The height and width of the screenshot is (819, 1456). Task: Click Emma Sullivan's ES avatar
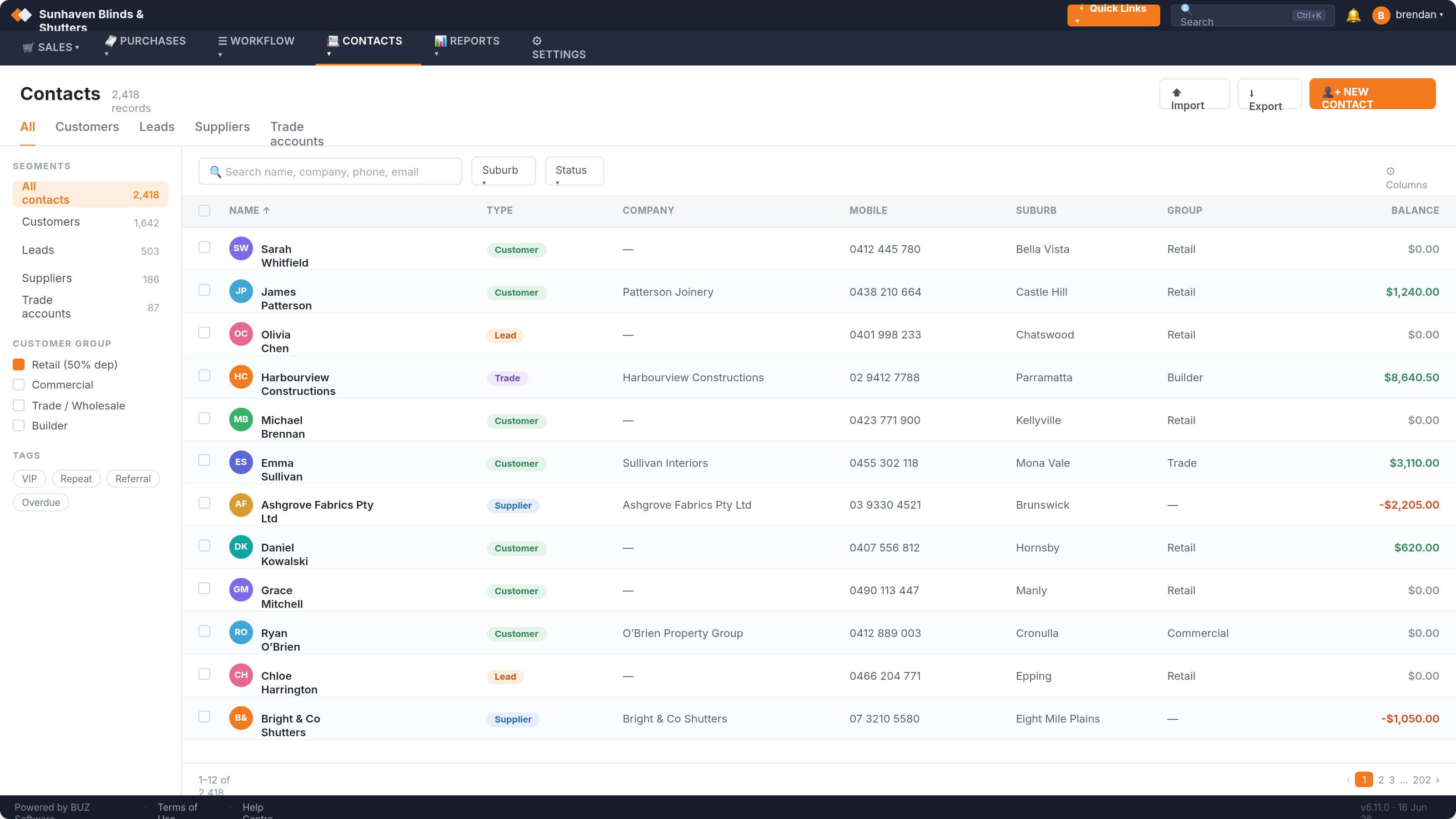(241, 462)
